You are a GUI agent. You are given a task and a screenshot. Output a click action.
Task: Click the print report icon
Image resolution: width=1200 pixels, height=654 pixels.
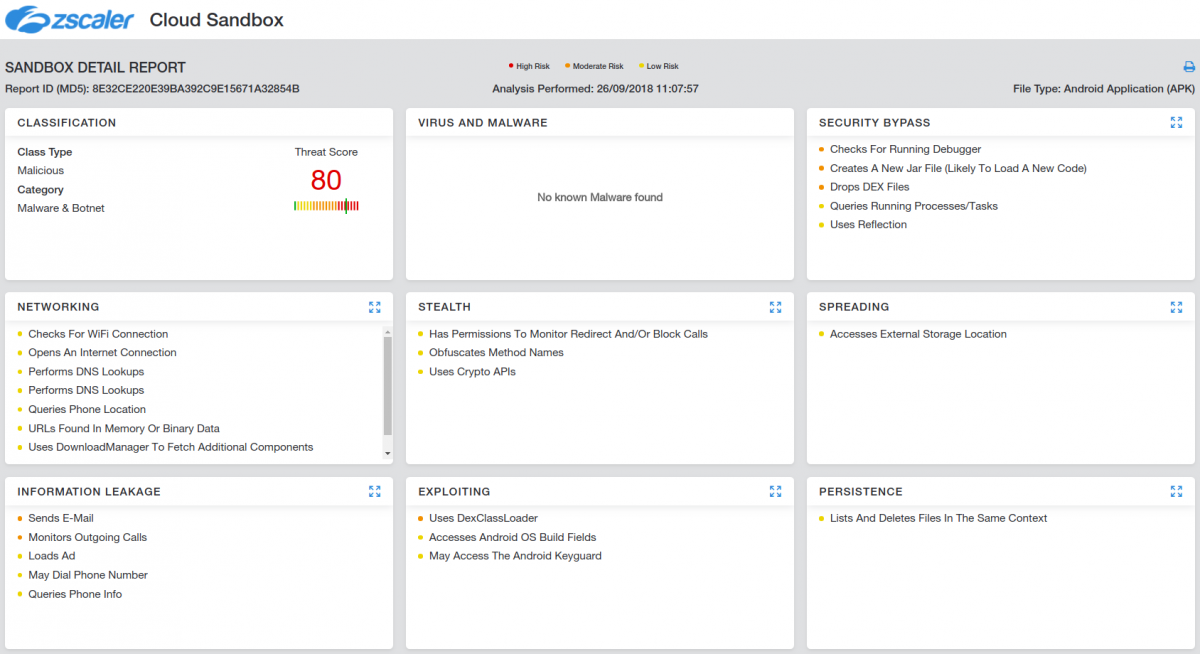1189,67
